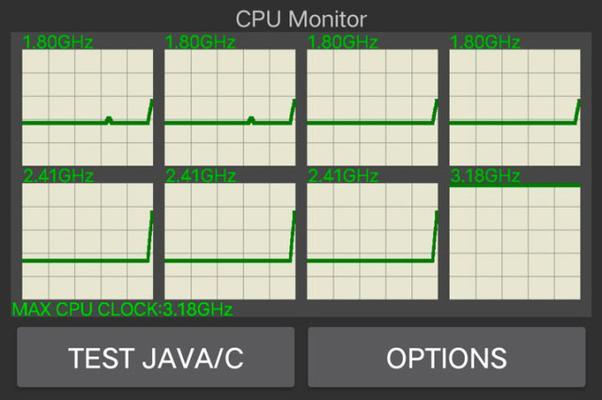
Task: Click the small spike in first core graph
Action: pos(109,120)
